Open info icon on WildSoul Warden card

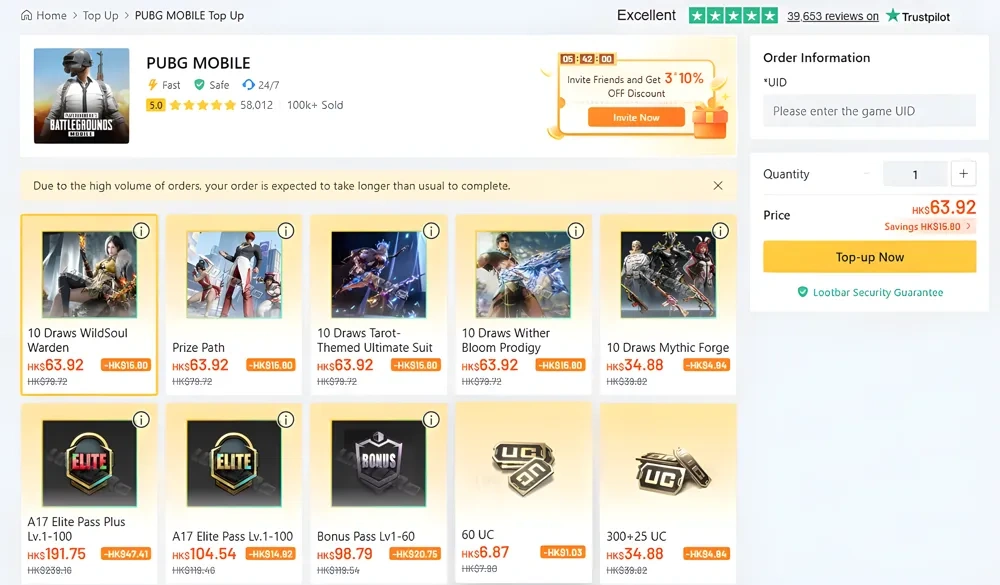point(141,231)
